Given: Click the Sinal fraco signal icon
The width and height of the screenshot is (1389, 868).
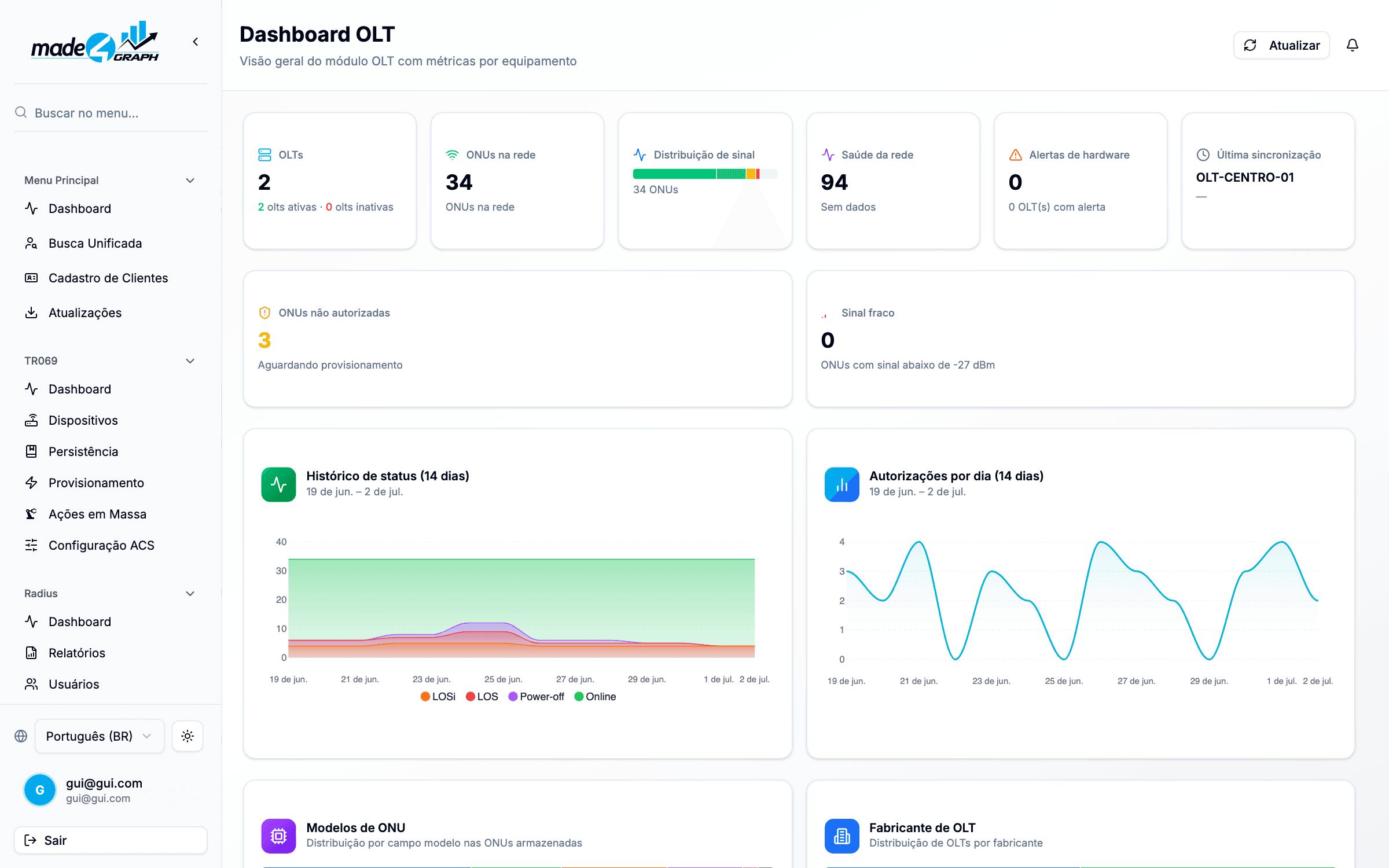Looking at the screenshot, I should pos(824,315).
